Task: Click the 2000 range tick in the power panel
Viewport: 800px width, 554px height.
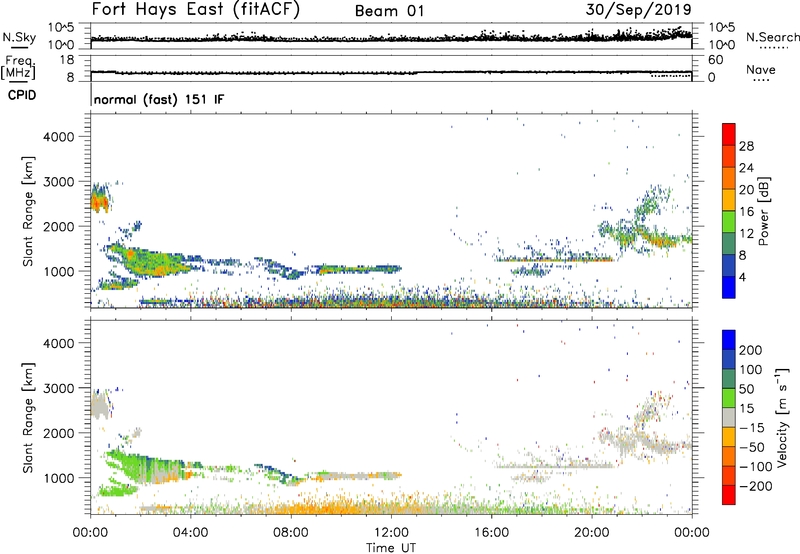Action: click(x=58, y=226)
